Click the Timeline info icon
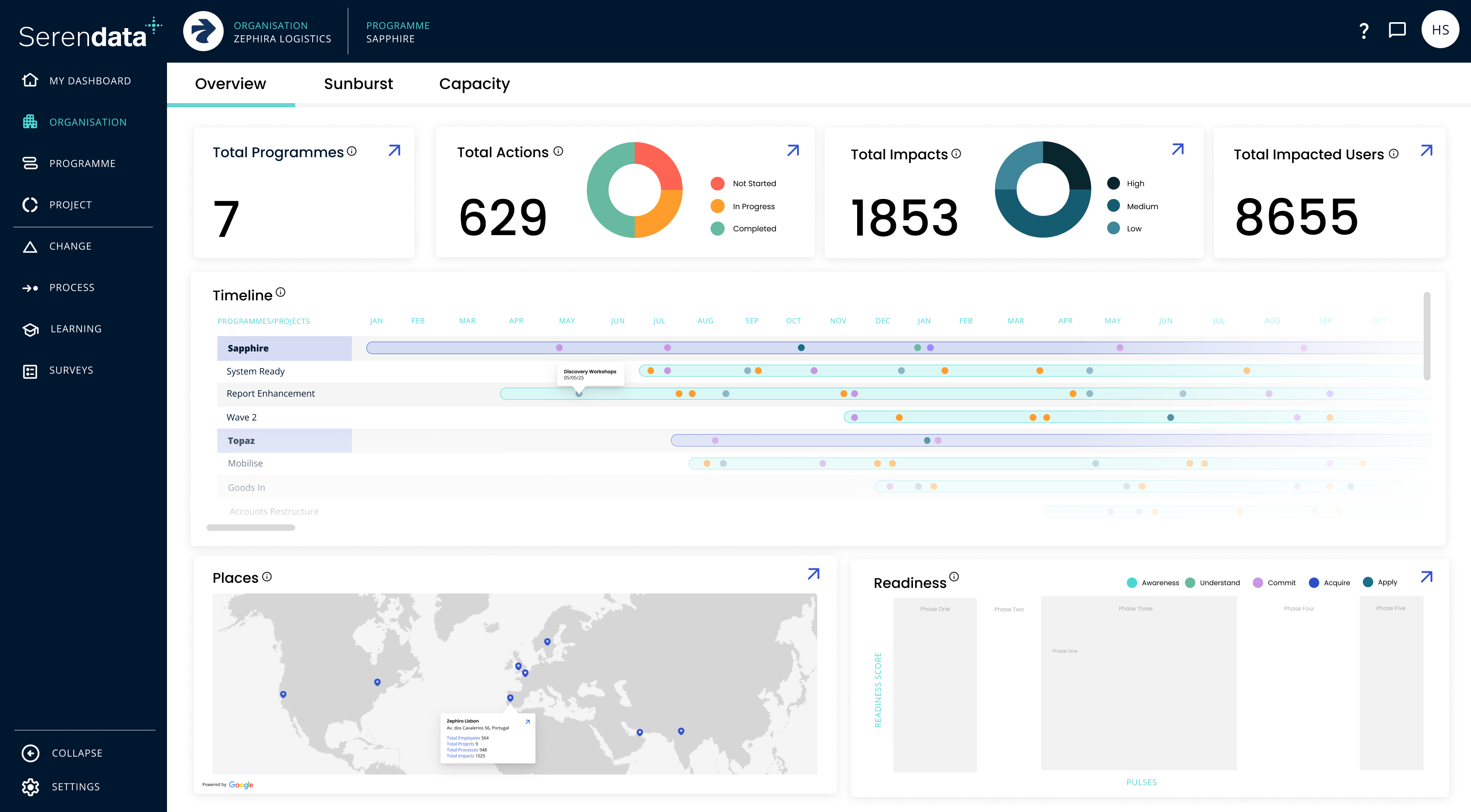The height and width of the screenshot is (812, 1471). pos(280,292)
